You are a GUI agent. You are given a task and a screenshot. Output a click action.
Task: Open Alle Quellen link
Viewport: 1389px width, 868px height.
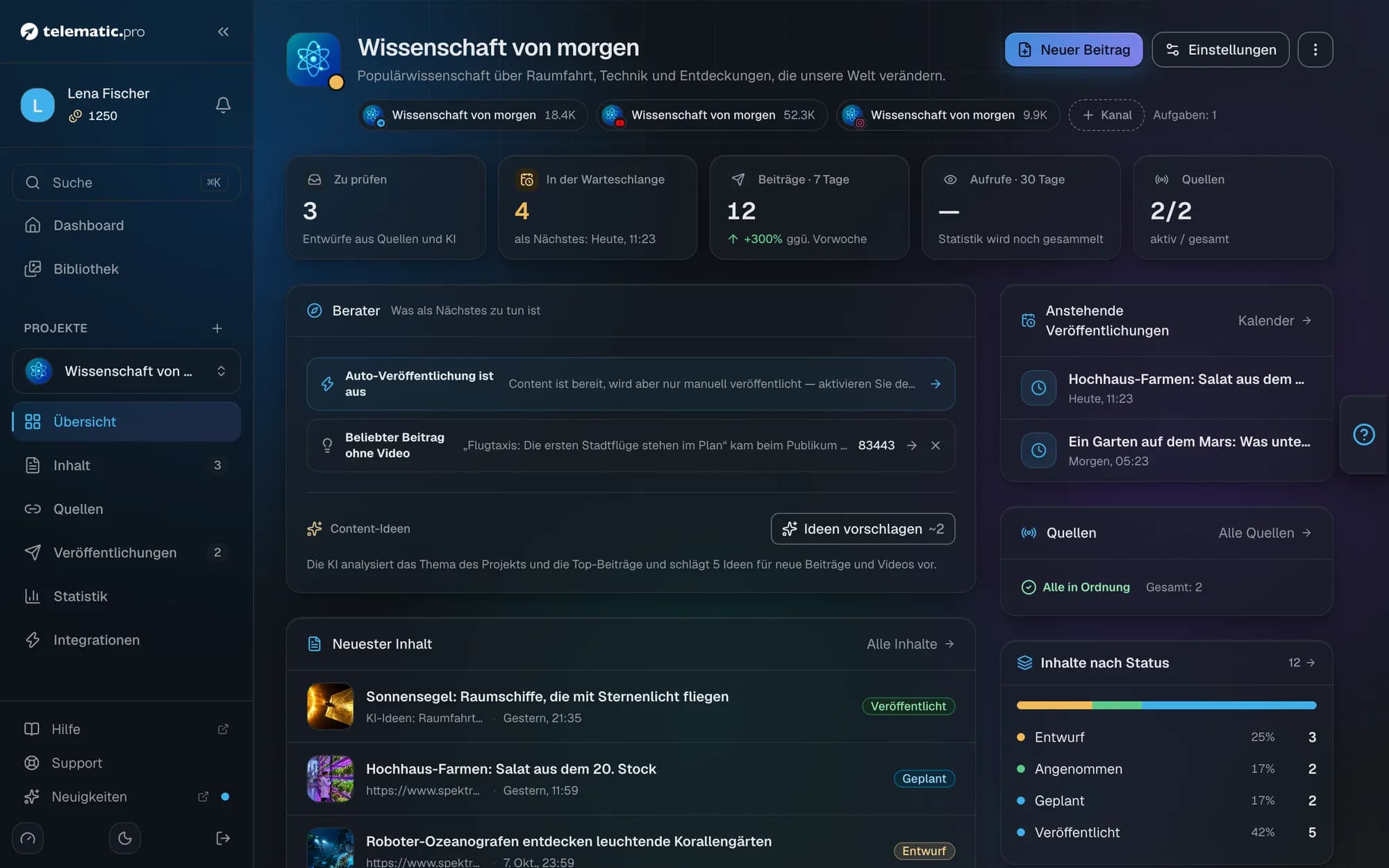click(1265, 533)
